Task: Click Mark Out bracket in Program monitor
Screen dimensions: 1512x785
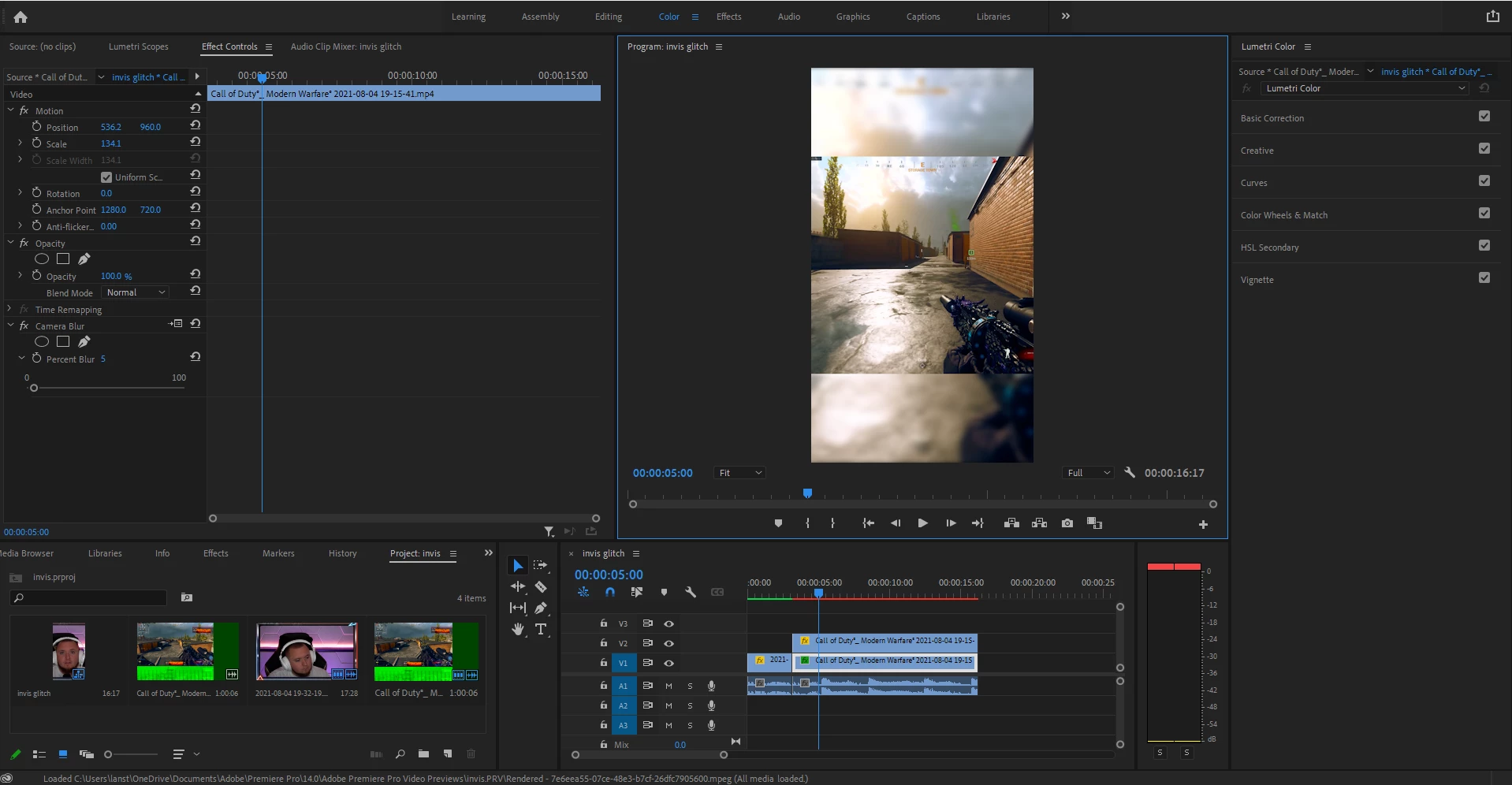Action: 832,523
